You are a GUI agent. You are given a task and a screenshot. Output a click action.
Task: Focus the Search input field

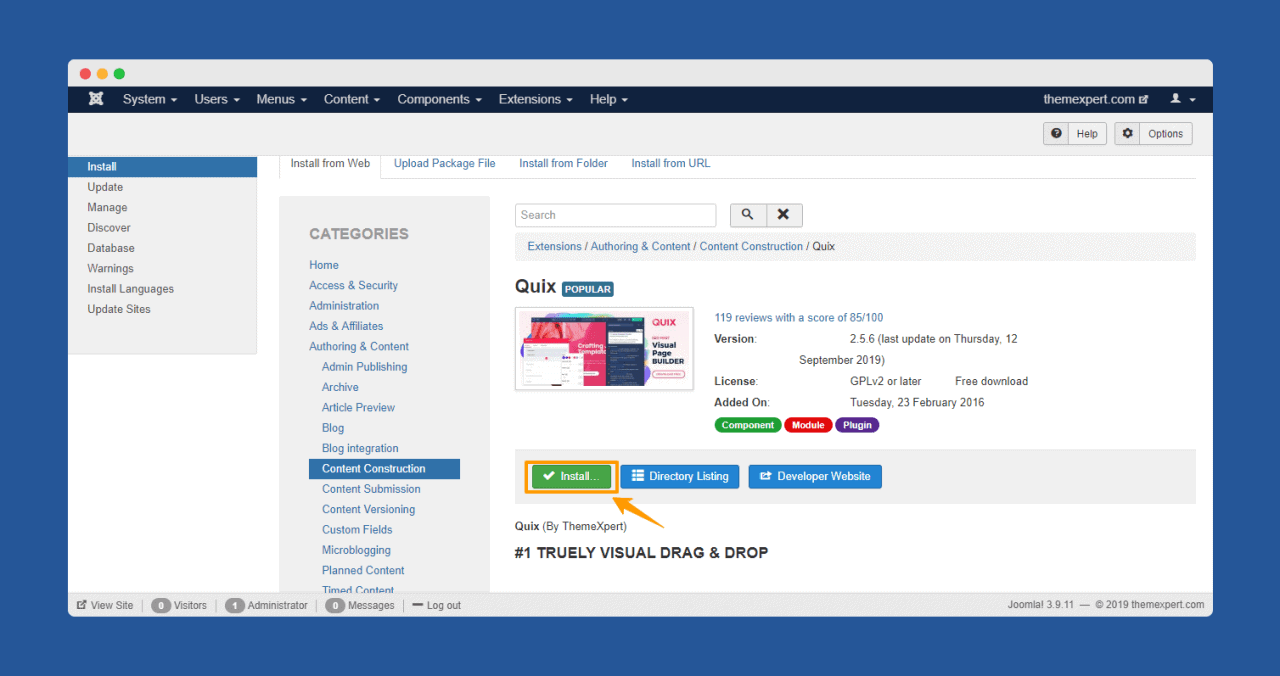tap(616, 215)
